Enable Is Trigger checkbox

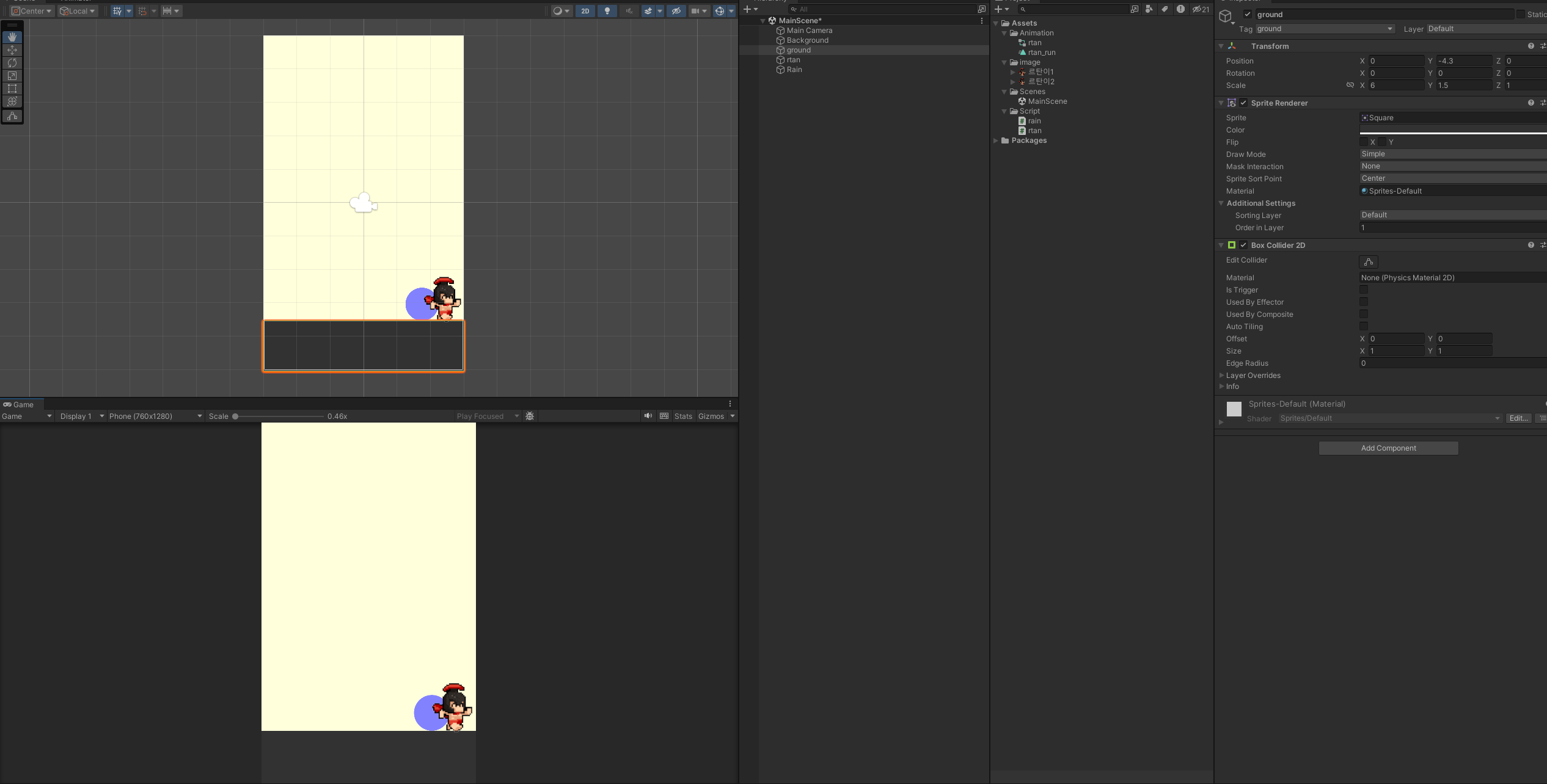1364,290
